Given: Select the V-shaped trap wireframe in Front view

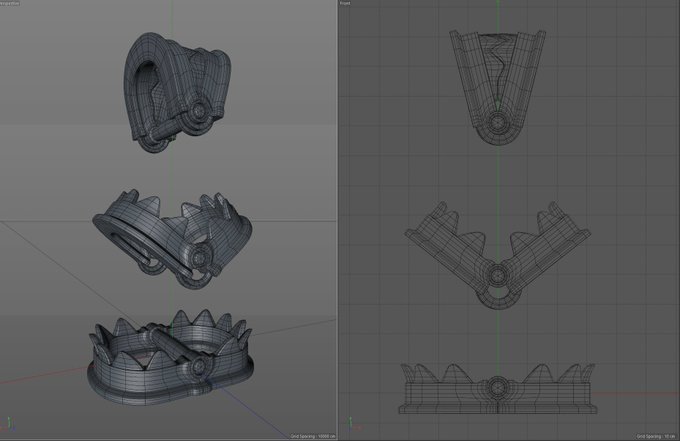Looking at the screenshot, I should click(x=497, y=255).
